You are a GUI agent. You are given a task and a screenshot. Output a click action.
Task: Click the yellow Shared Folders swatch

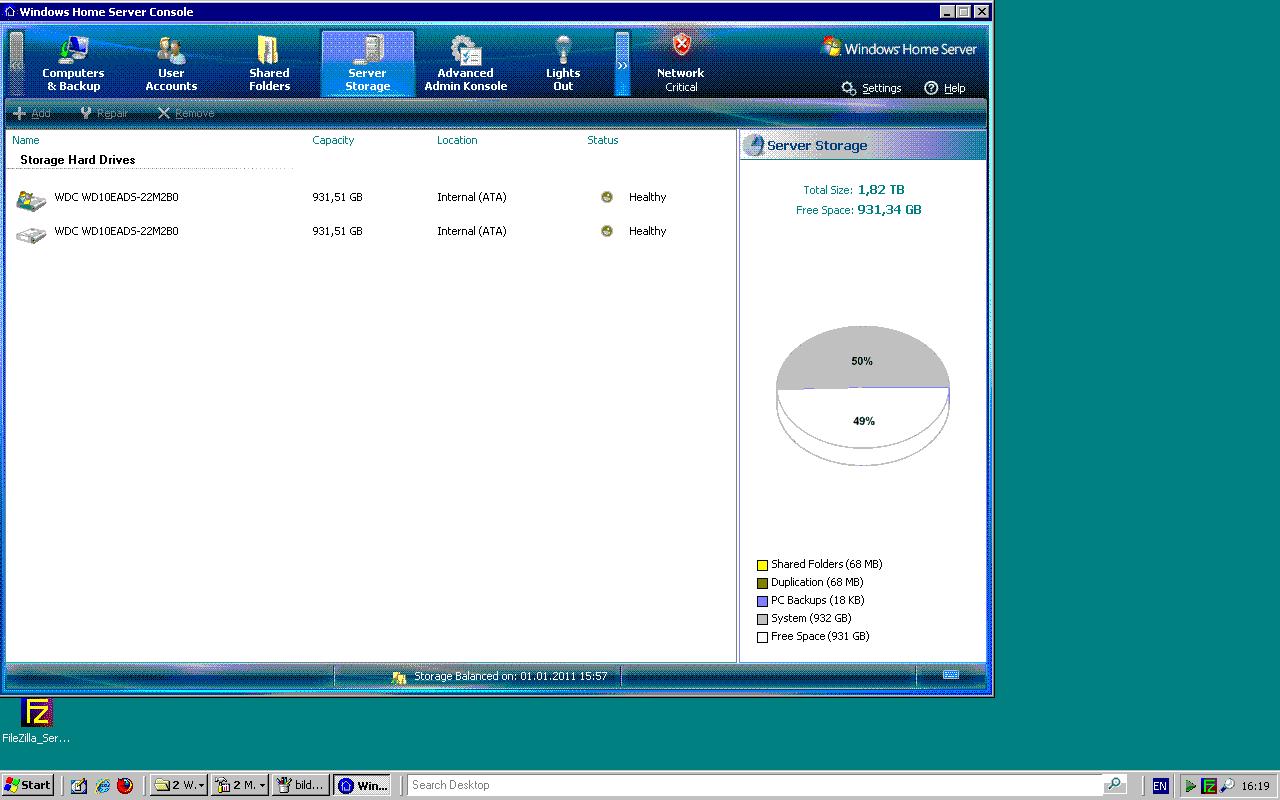[x=762, y=565]
